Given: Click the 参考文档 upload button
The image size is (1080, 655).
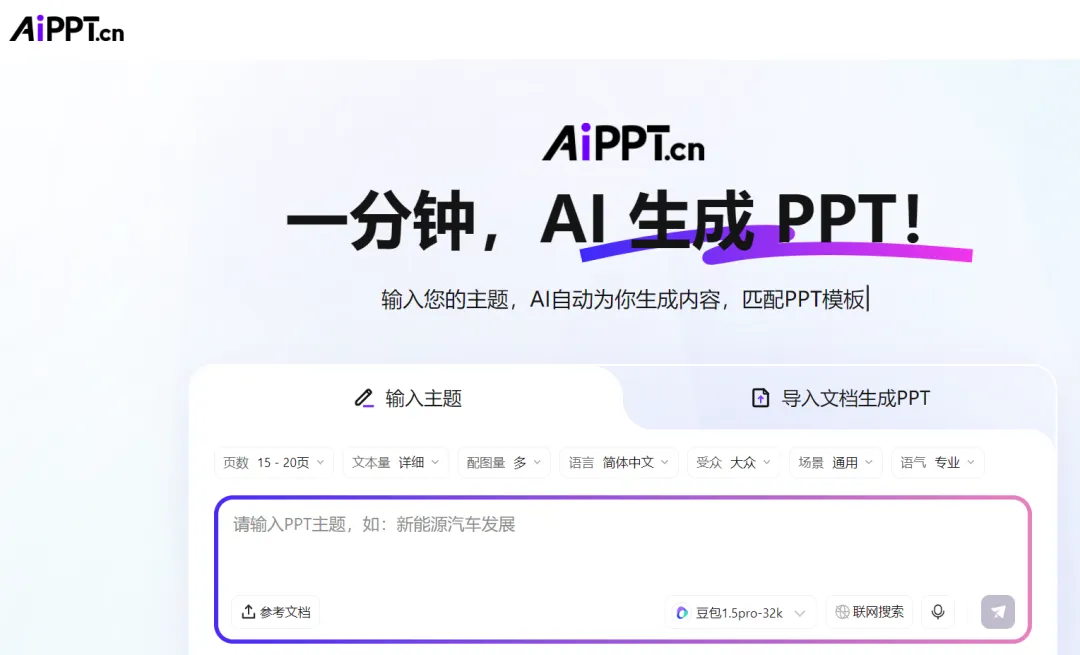Looking at the screenshot, I should point(276,612).
